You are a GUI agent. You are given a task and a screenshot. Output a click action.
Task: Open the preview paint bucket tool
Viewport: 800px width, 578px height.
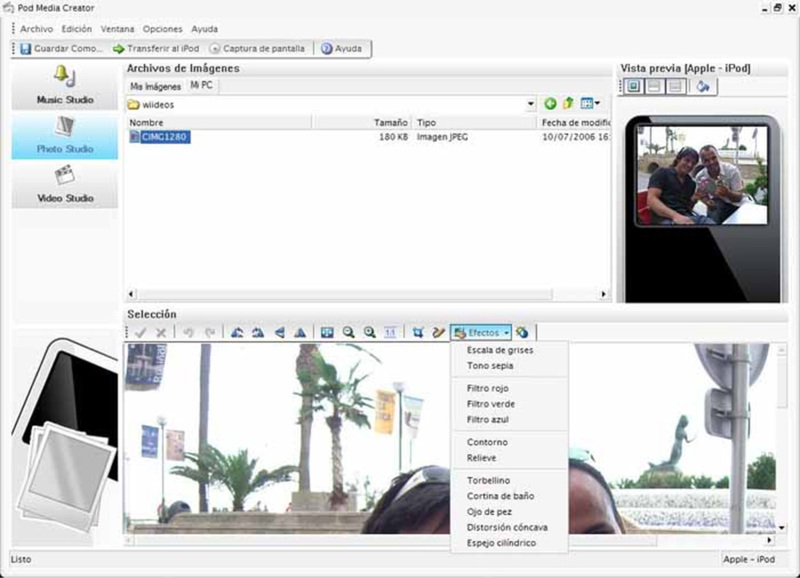703,86
